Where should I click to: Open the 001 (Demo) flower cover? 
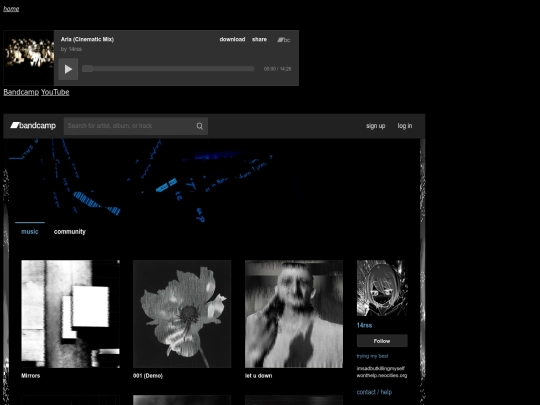182,314
